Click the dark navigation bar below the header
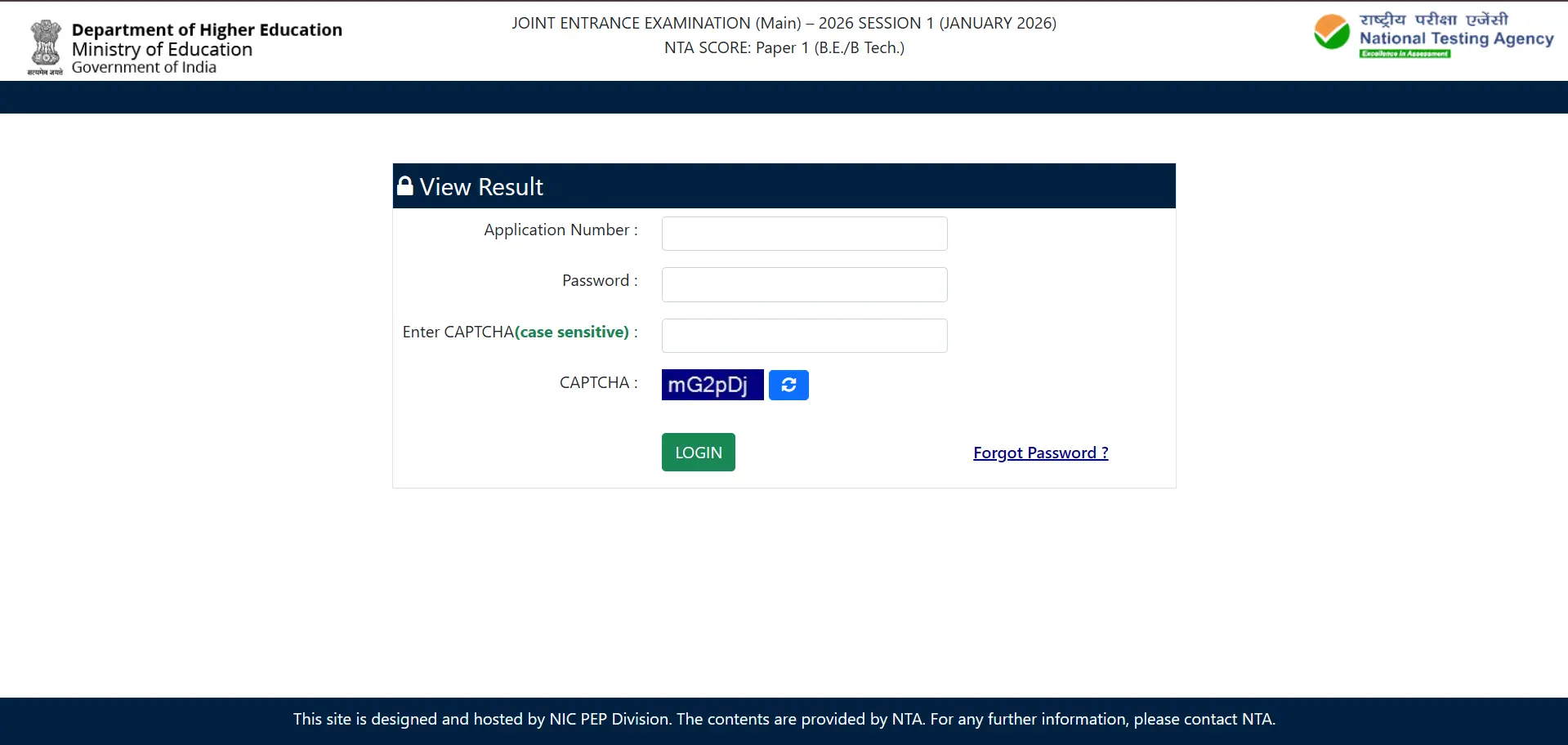This screenshot has height=745, width=1568. (x=784, y=97)
